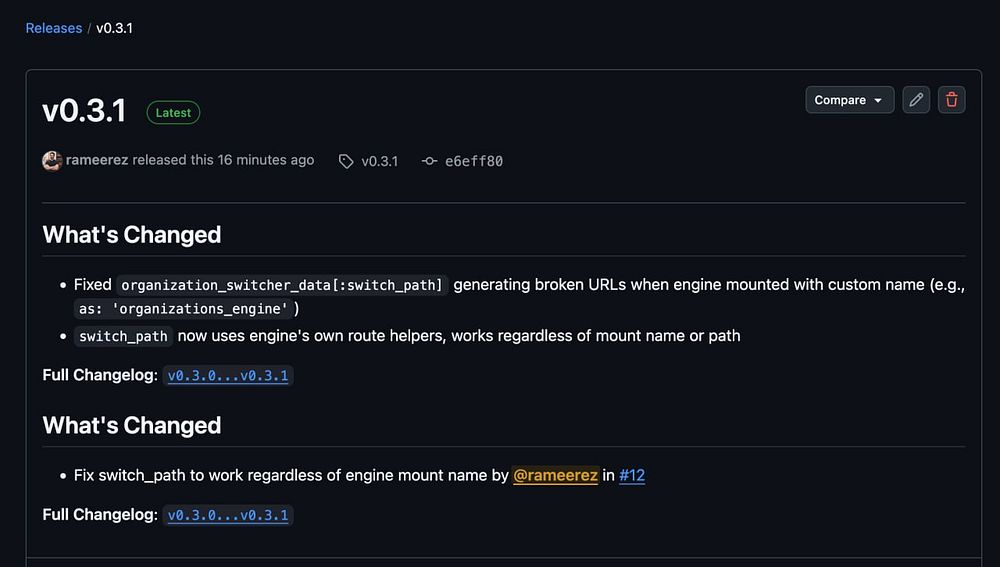This screenshot has height=567, width=1000.
Task: Click the tag icon beside v0.3.1
Action: point(346,161)
